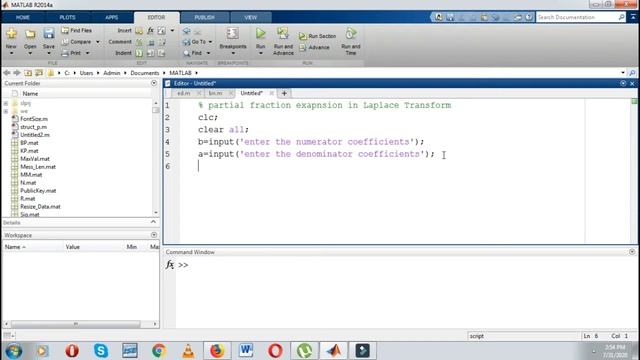Open Current Folder panel actions menu
The image size is (640, 360).
[154, 83]
